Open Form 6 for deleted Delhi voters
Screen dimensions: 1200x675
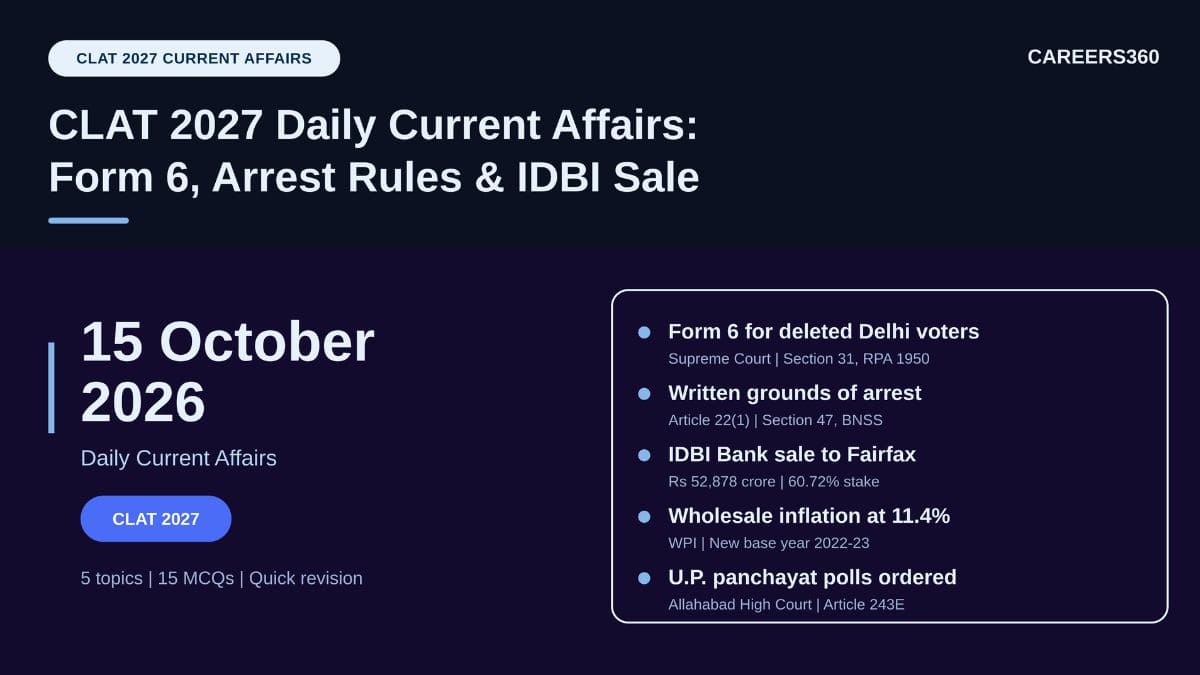[823, 331]
